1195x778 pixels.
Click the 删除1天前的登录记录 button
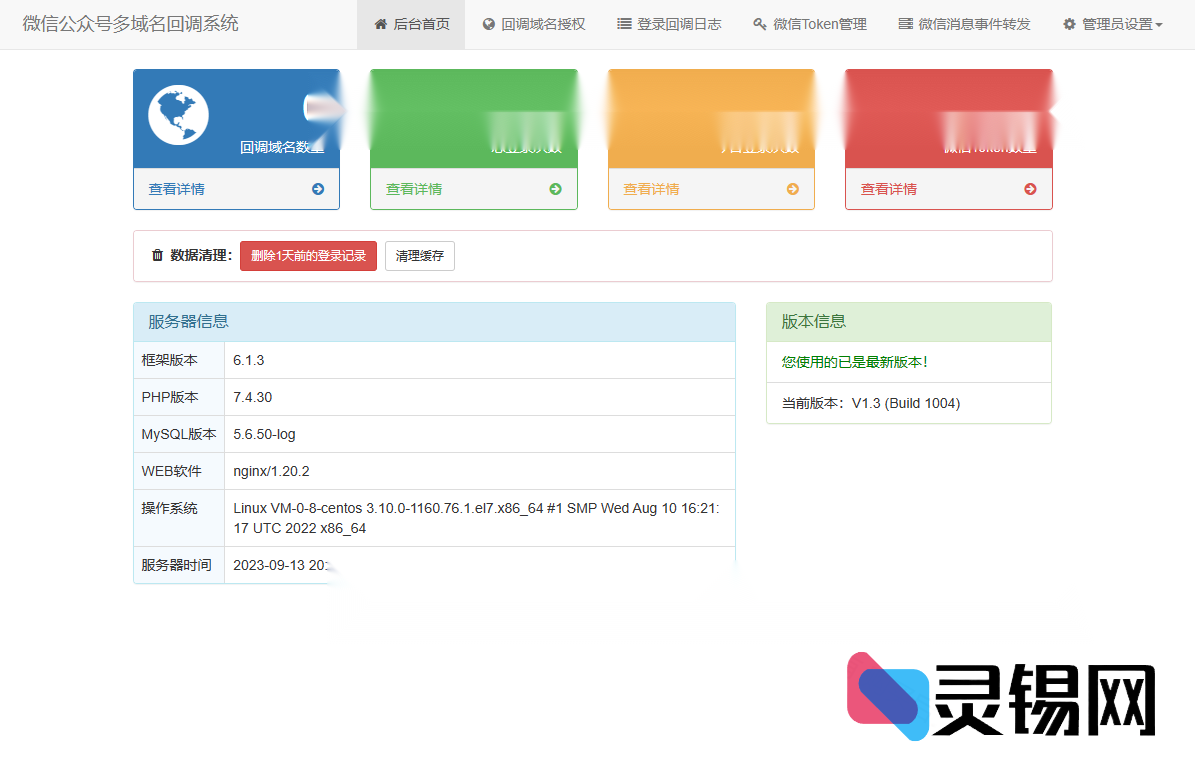pos(308,255)
